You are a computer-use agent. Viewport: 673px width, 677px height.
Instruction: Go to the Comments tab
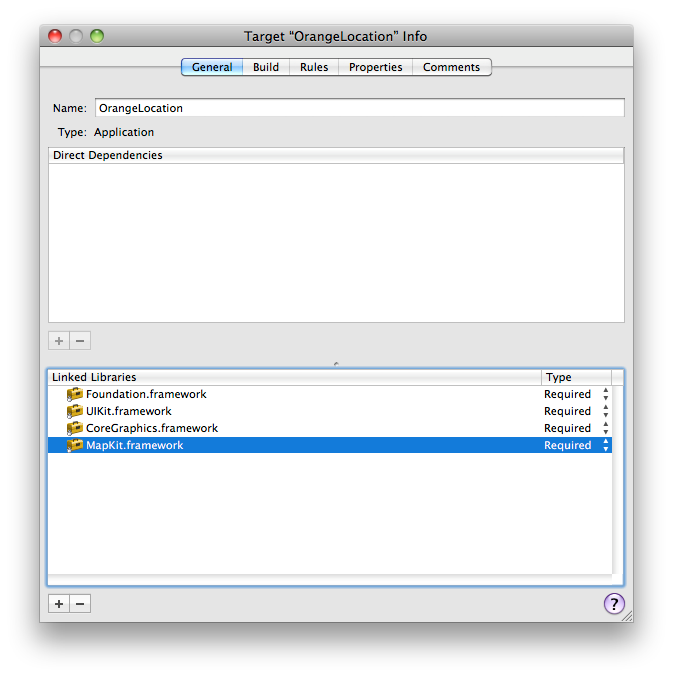point(451,67)
